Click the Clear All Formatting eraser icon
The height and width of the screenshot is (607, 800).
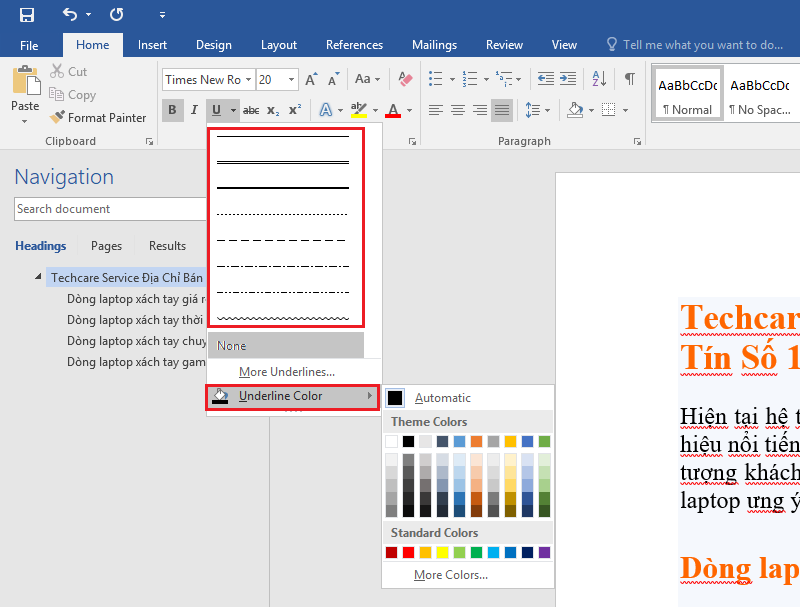coord(405,79)
